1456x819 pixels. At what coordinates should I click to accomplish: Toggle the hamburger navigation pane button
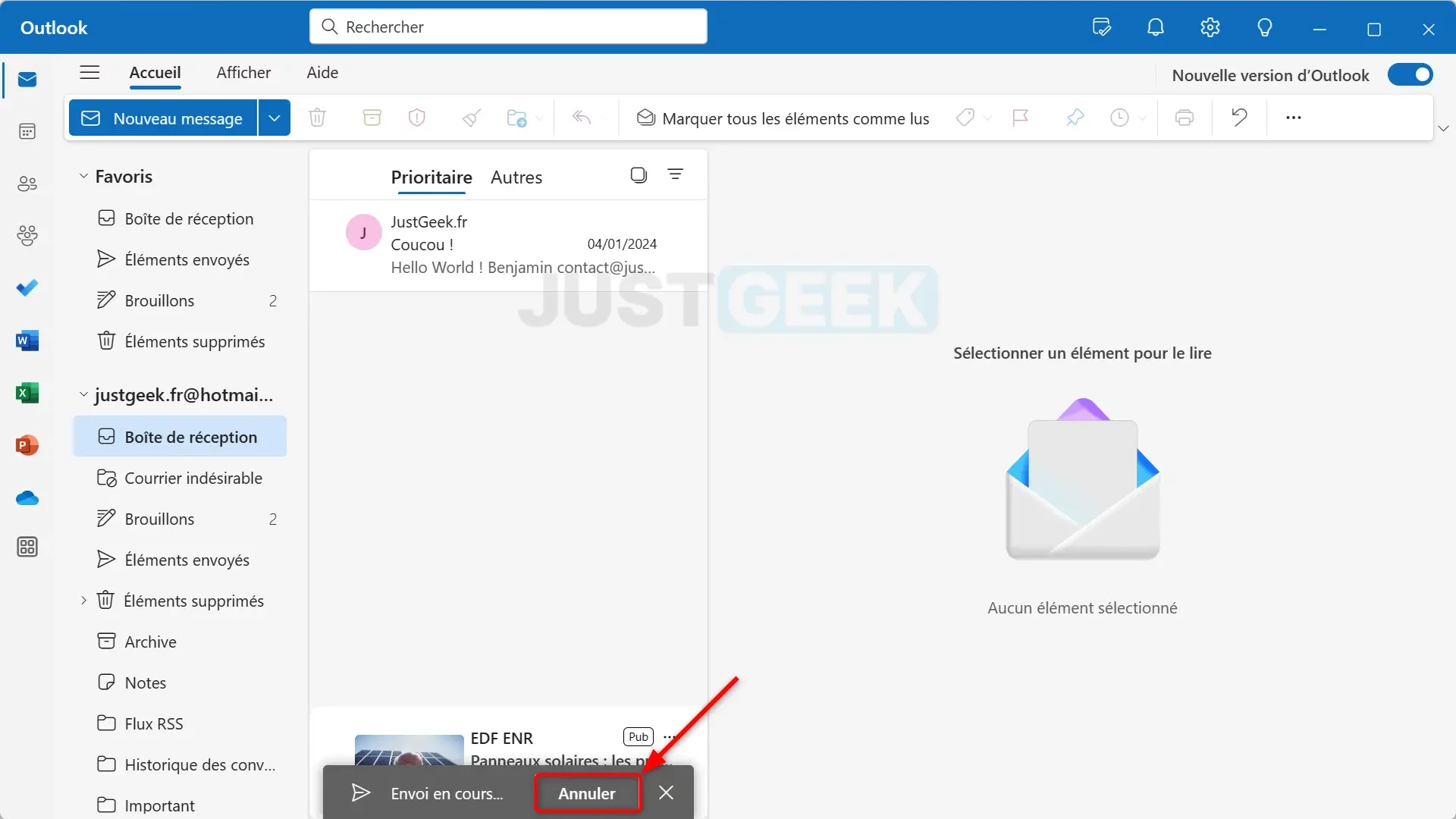point(89,73)
